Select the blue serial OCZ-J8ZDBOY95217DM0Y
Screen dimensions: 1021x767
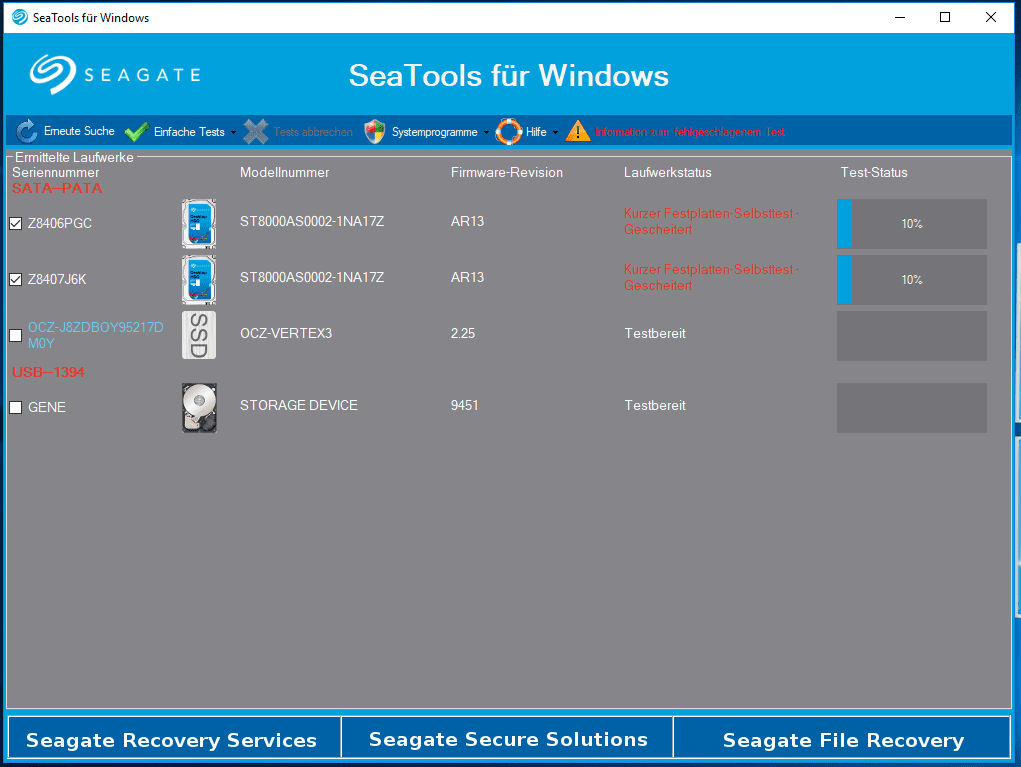pyautogui.click(x=96, y=335)
